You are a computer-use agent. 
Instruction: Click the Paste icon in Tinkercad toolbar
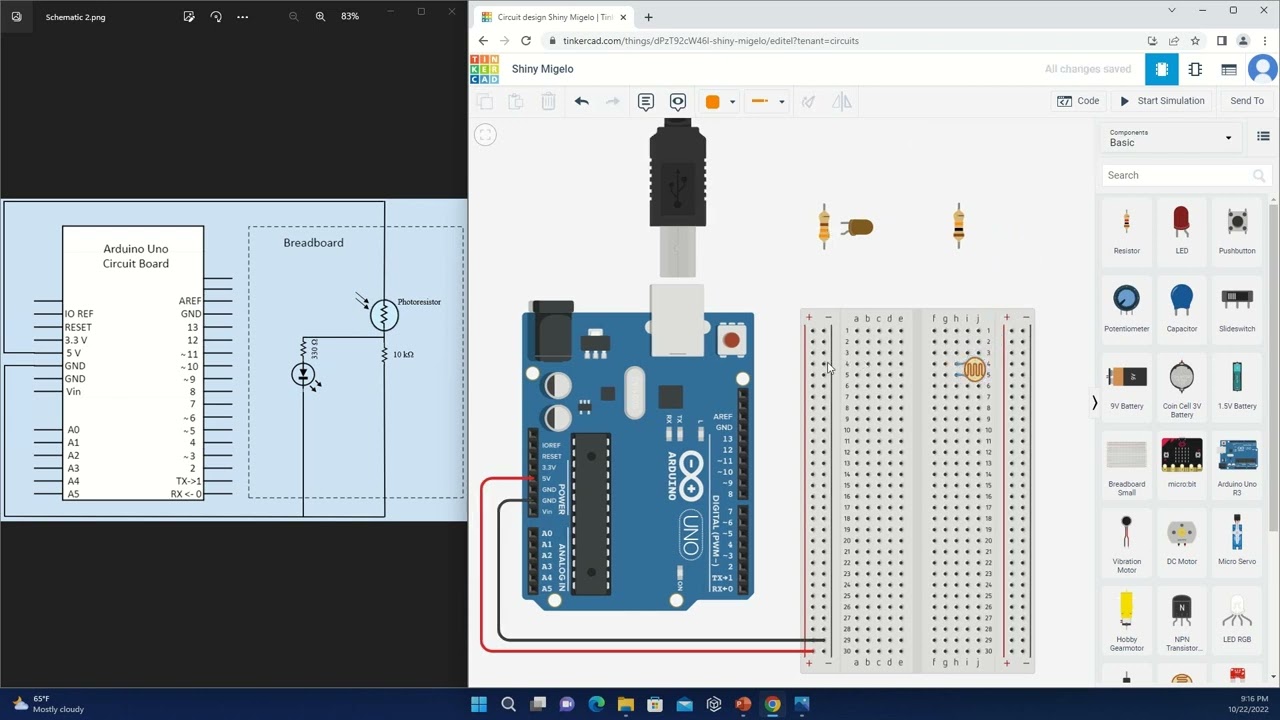click(516, 101)
